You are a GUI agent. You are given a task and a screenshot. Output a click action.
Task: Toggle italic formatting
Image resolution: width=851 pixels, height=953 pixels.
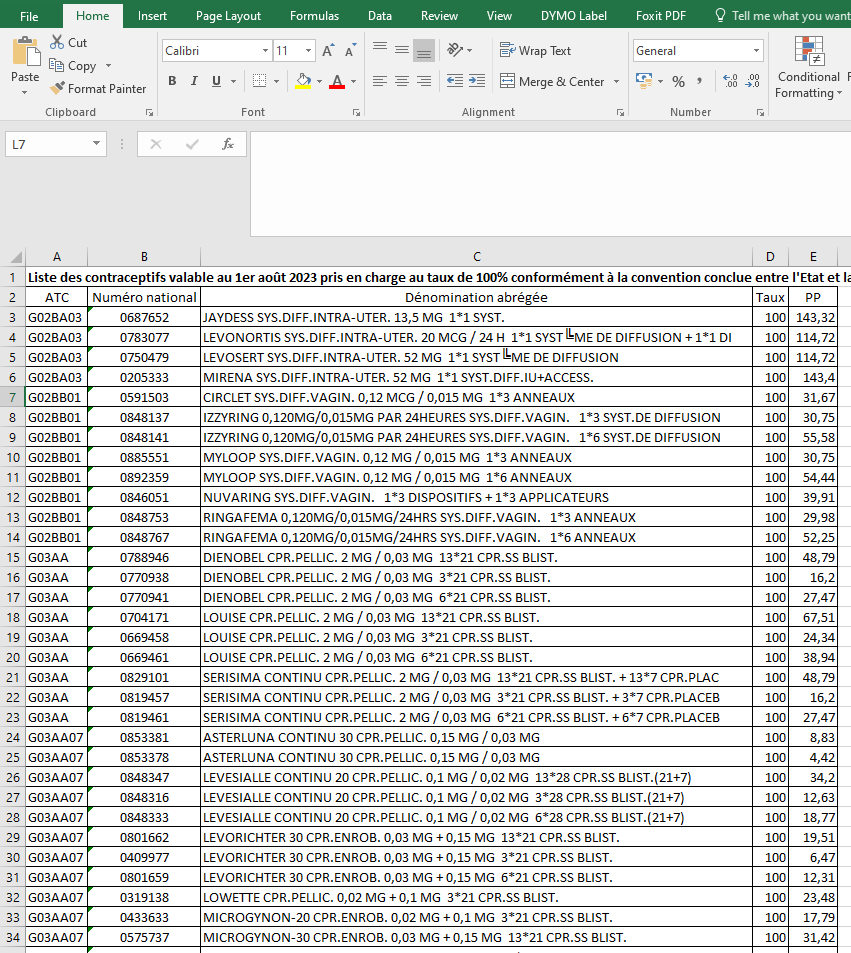pos(197,81)
